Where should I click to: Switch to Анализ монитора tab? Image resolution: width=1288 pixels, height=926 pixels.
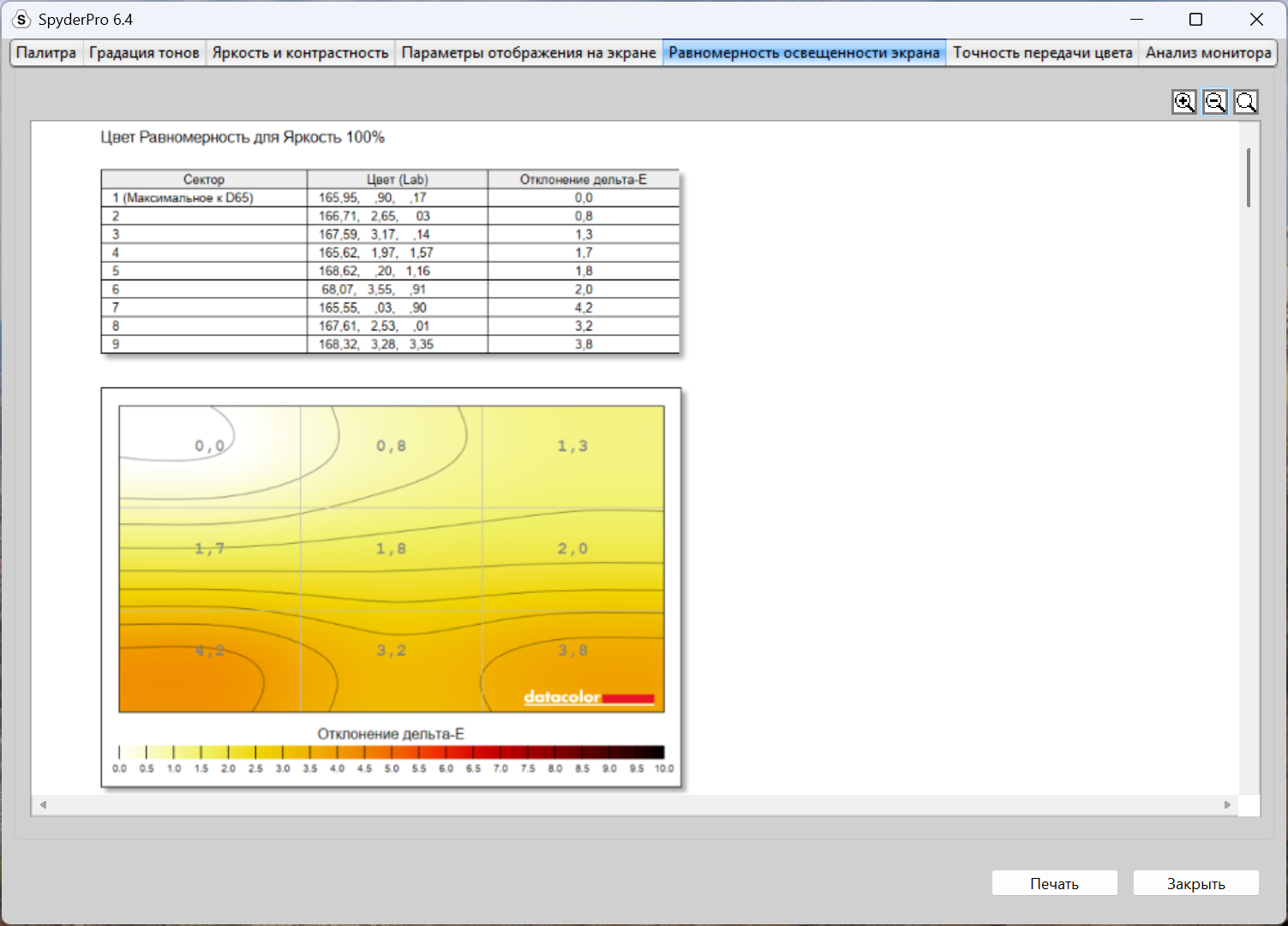coord(1208,52)
